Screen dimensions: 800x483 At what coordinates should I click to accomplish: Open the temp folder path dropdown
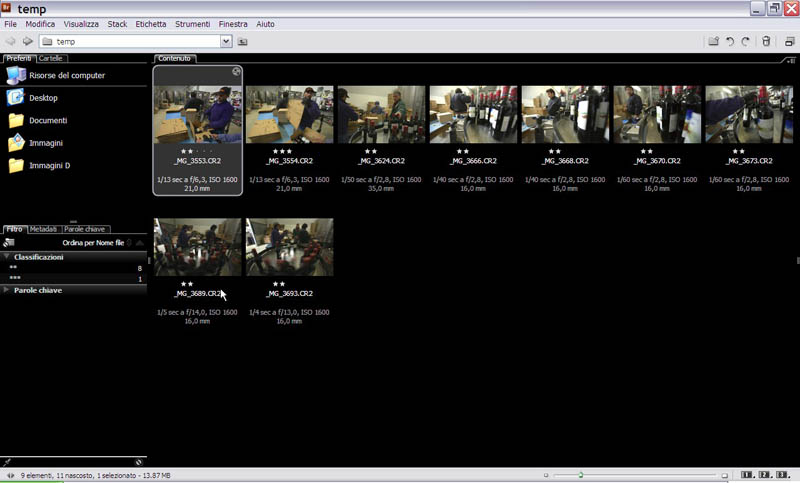point(226,41)
